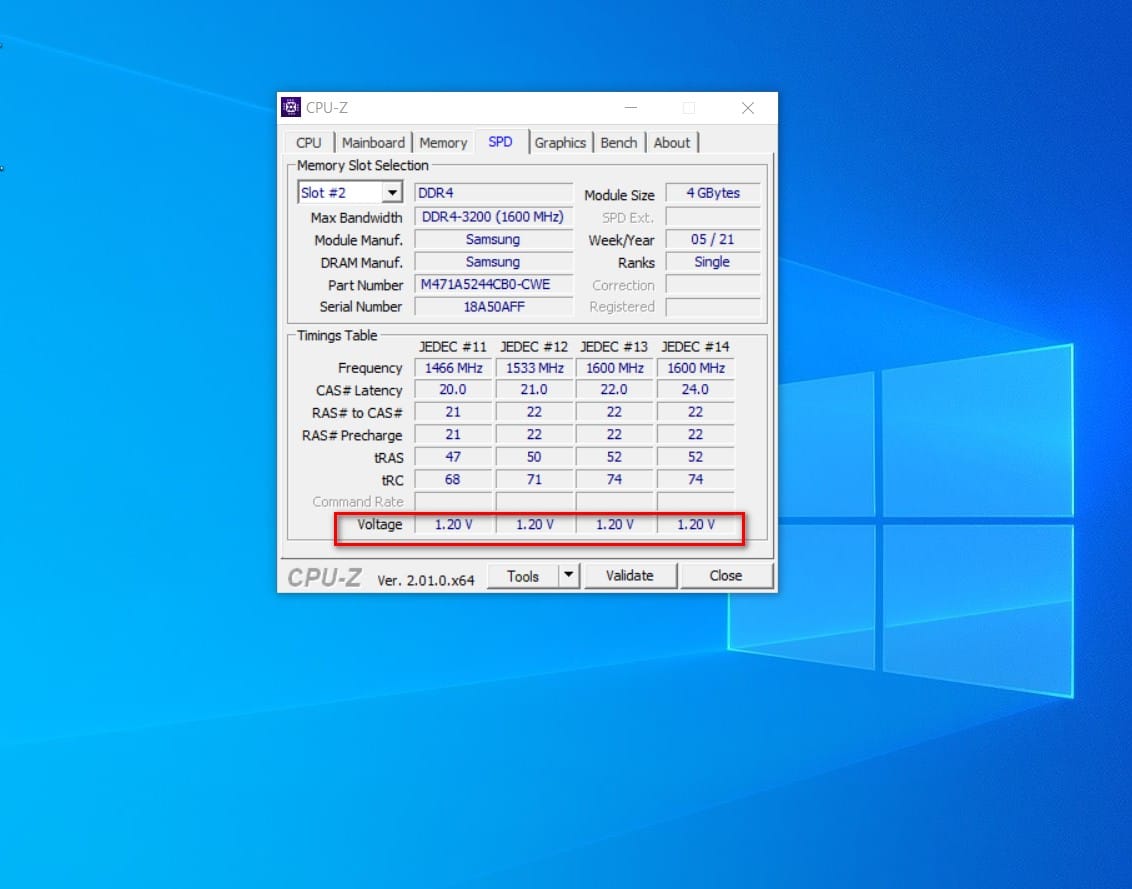
Task: Click the tRAS value 50
Action: pyautogui.click(x=534, y=457)
